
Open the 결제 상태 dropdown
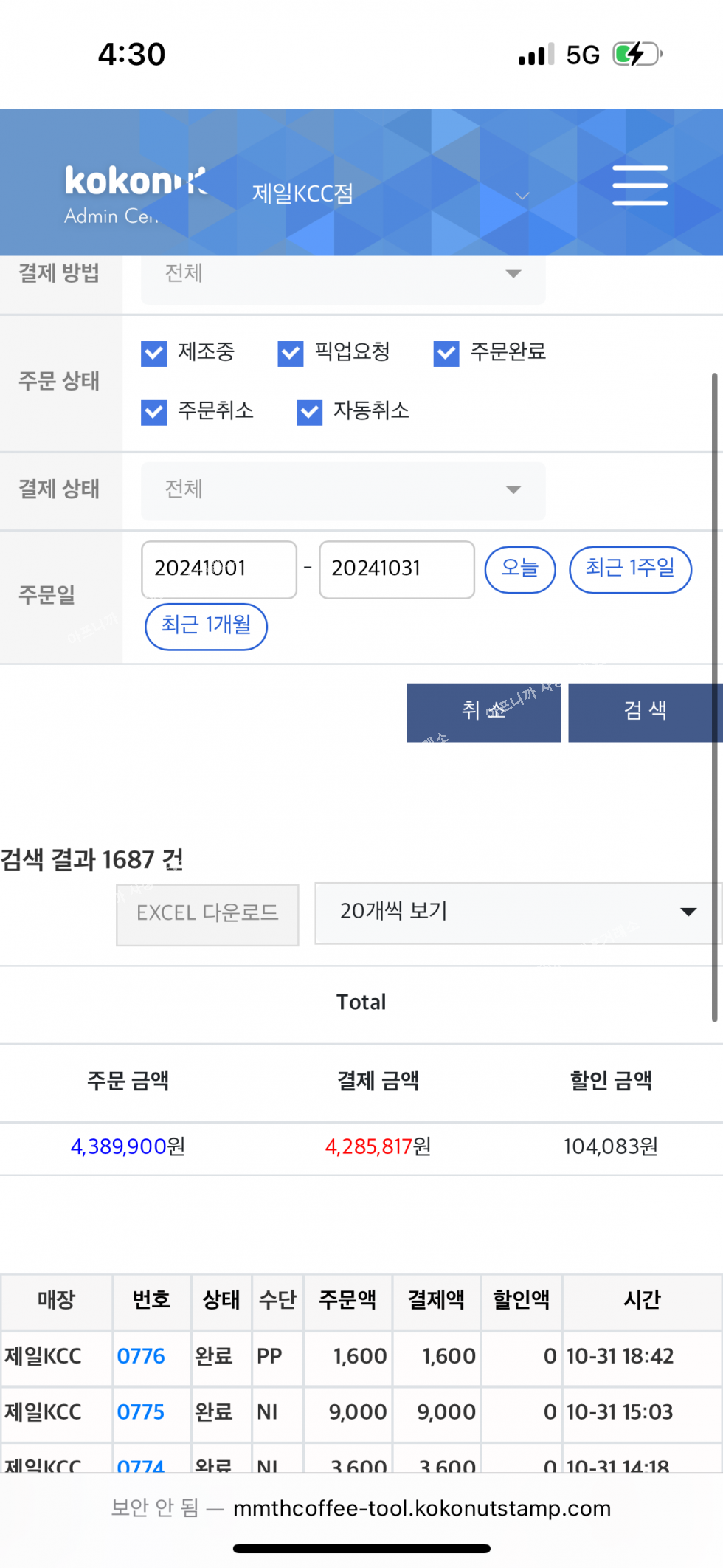(343, 489)
